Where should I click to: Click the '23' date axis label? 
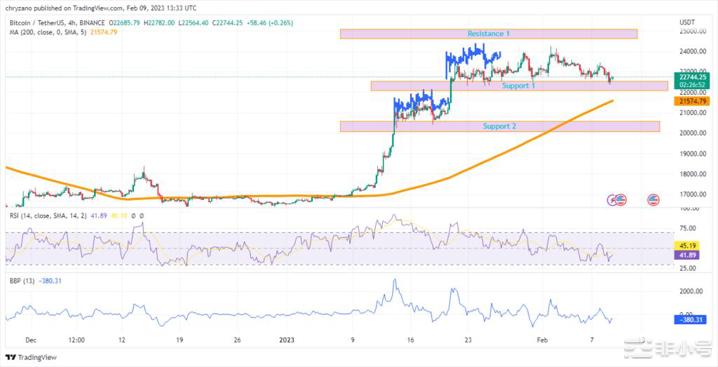pos(468,340)
